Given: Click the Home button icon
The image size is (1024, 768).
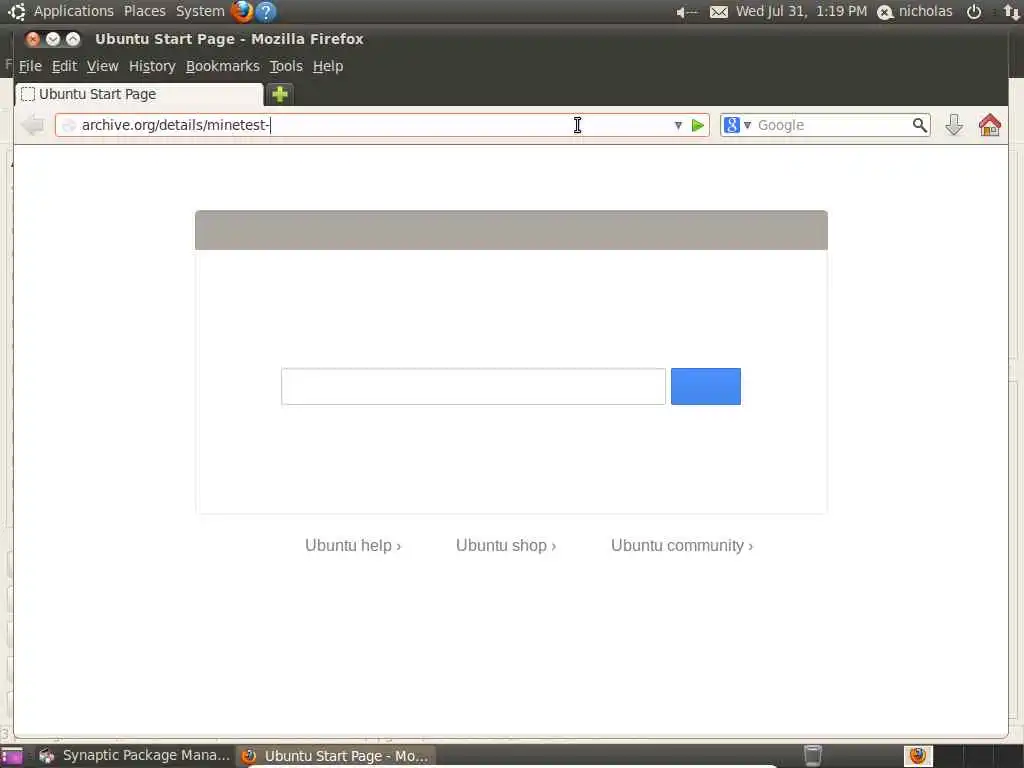Looking at the screenshot, I should coord(989,125).
